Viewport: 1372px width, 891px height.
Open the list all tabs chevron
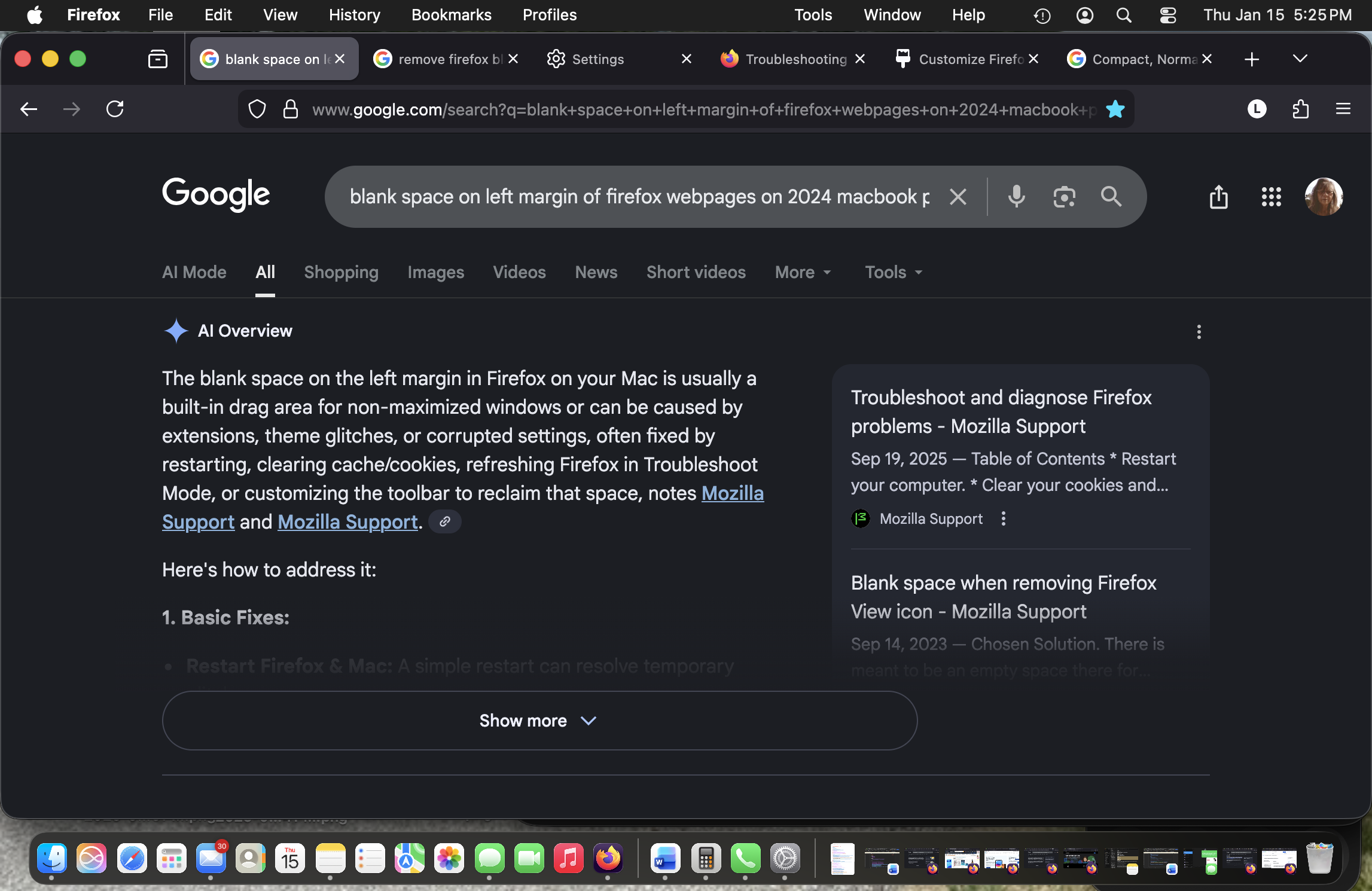click(1300, 59)
